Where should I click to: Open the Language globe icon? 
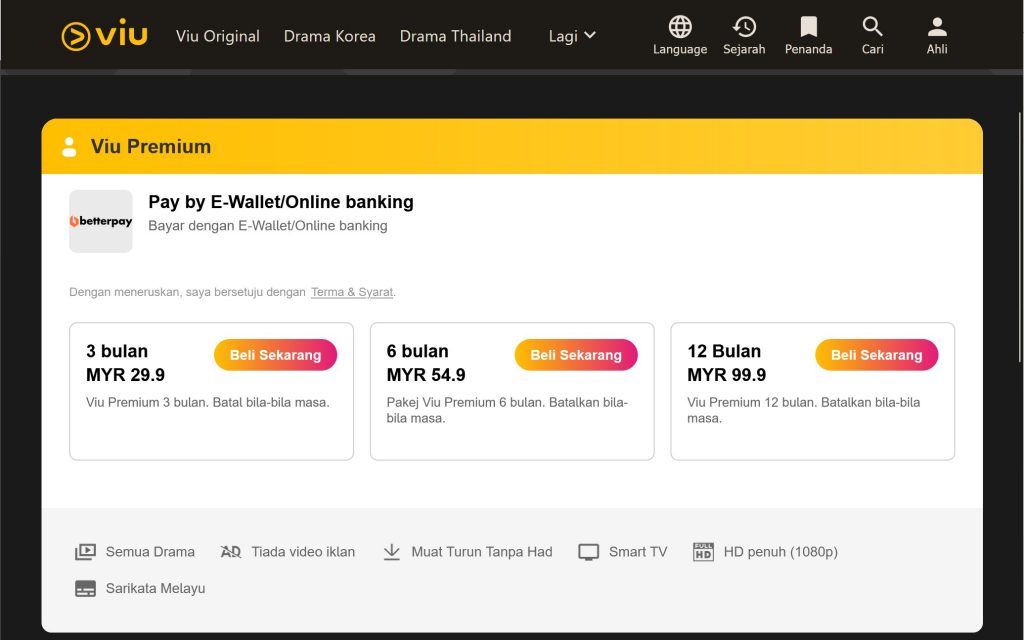click(680, 27)
